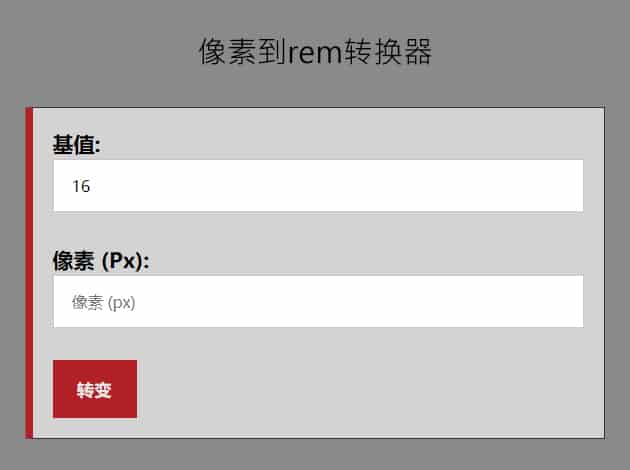
Task: Click into the 像素 (Px) input field
Action: click(x=318, y=302)
